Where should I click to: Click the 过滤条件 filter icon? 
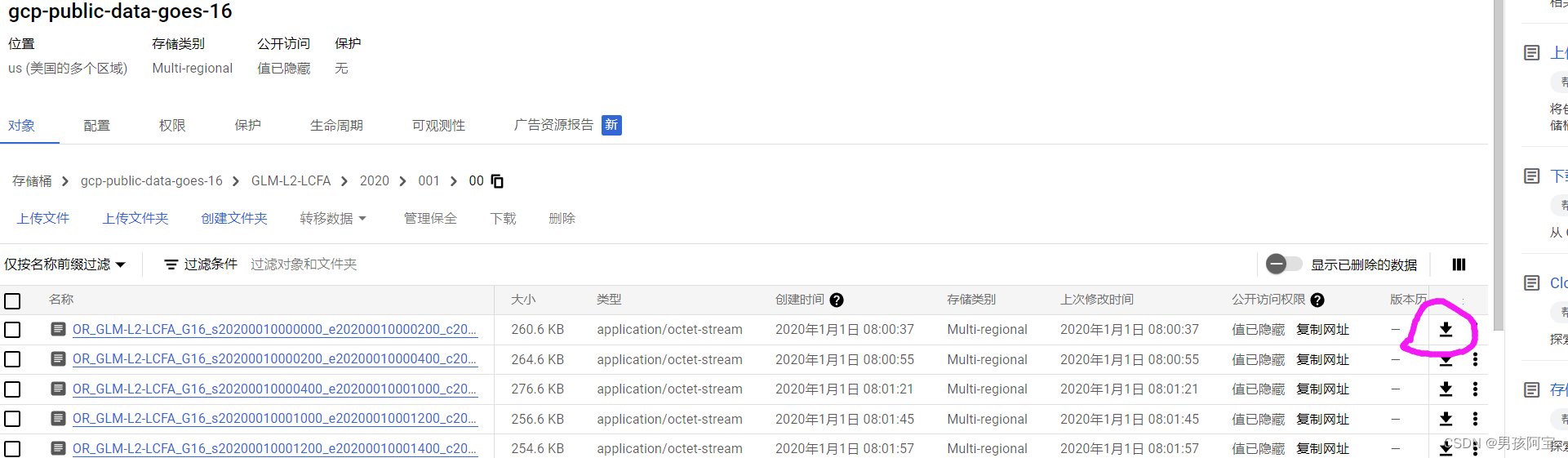tap(171, 265)
